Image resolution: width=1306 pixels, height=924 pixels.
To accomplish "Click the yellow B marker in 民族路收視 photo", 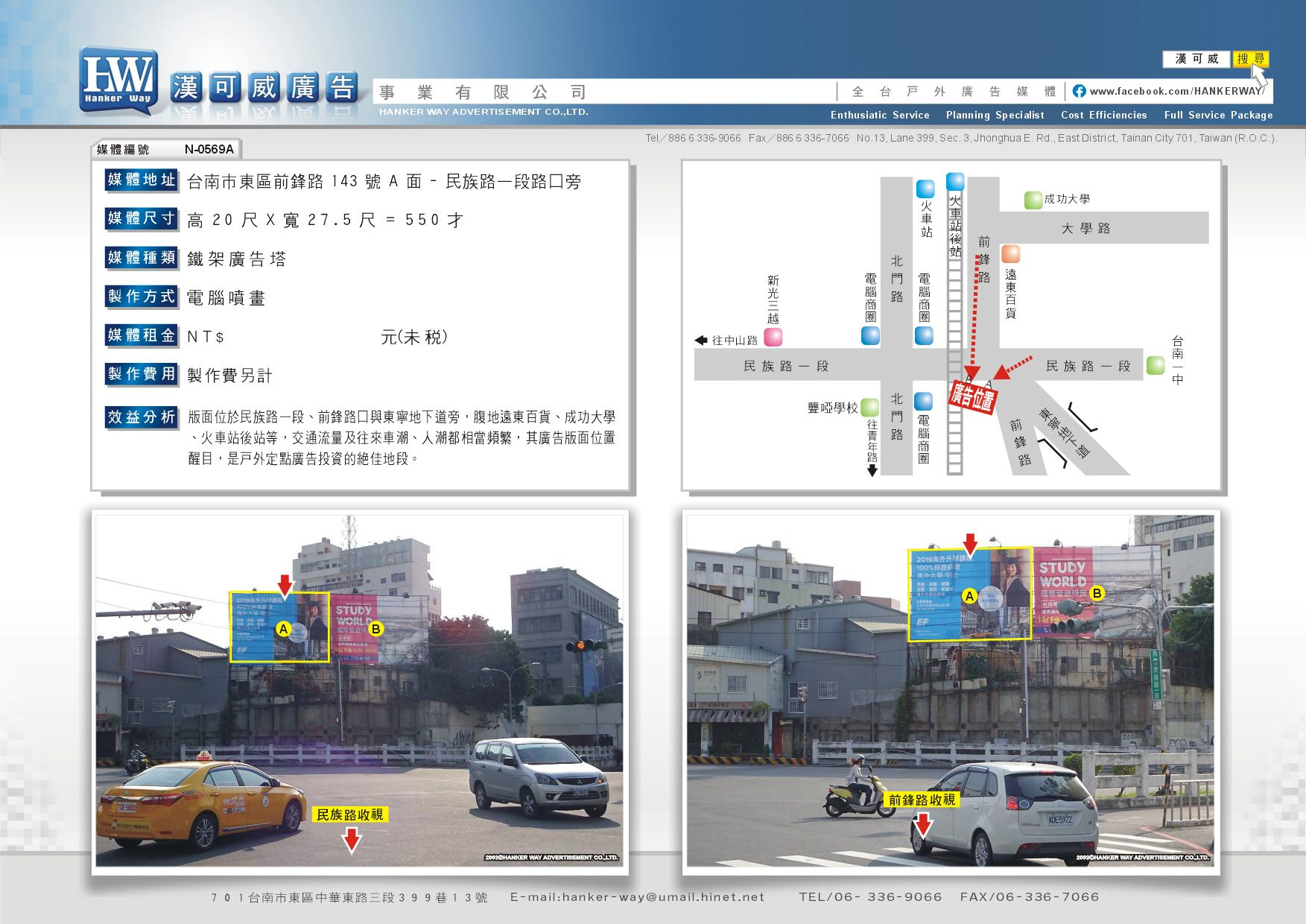I will pos(376,629).
